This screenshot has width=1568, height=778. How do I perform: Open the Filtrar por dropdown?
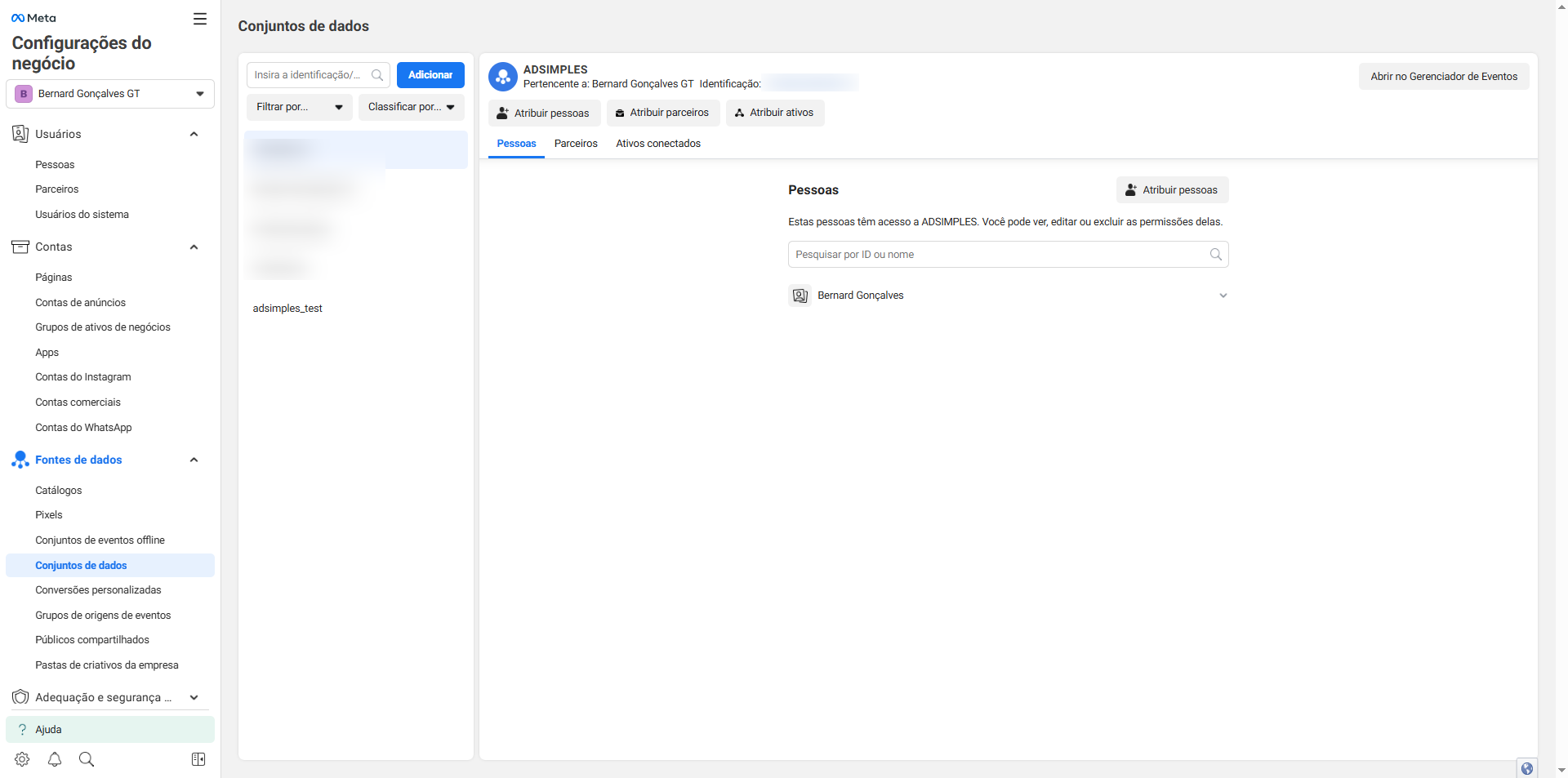click(300, 107)
